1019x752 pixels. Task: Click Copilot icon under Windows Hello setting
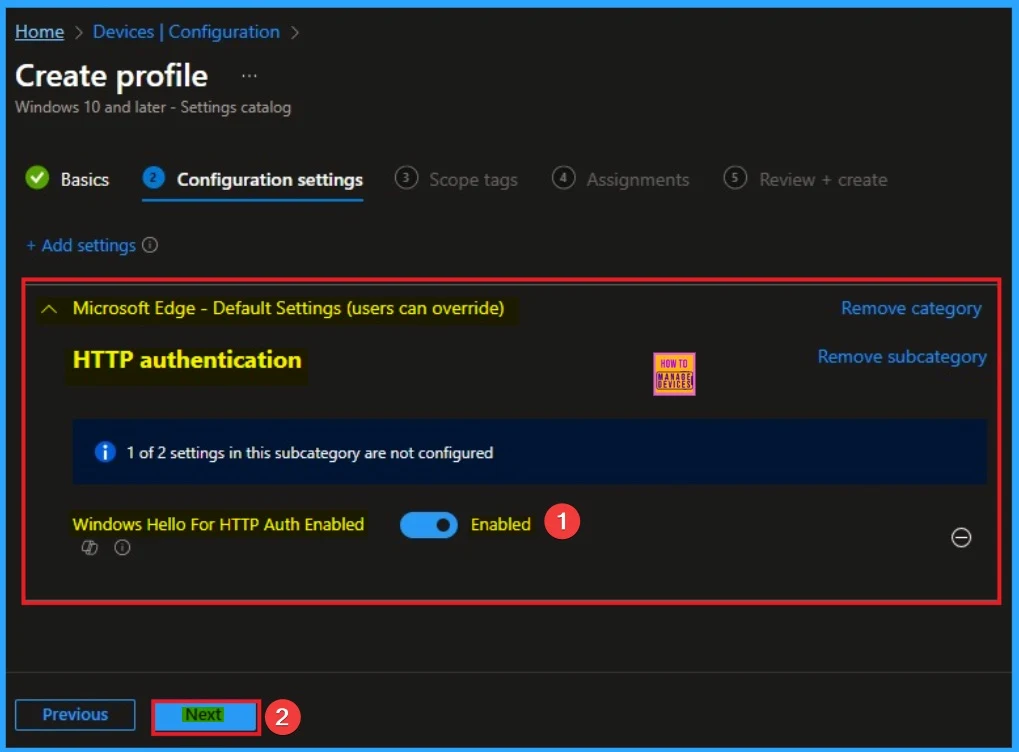pyautogui.click(x=90, y=548)
